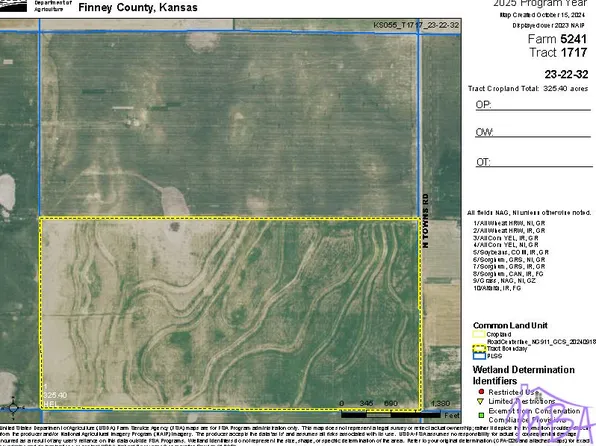This screenshot has height=446, width=596.
Task: Click the RoadCenterline_NG911 legend entry
Action: pyautogui.click(x=541, y=341)
